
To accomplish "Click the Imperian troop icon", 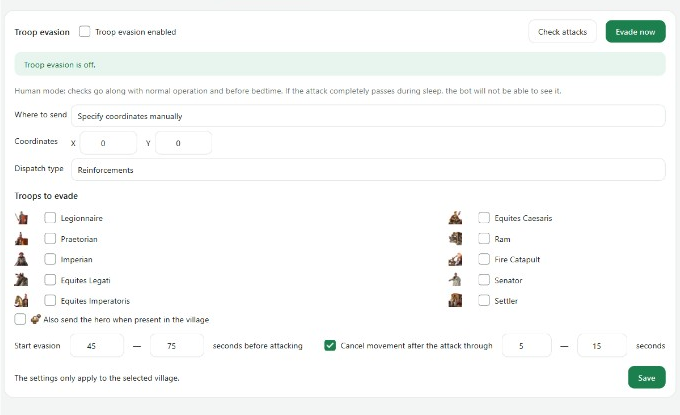I will 21,259.
